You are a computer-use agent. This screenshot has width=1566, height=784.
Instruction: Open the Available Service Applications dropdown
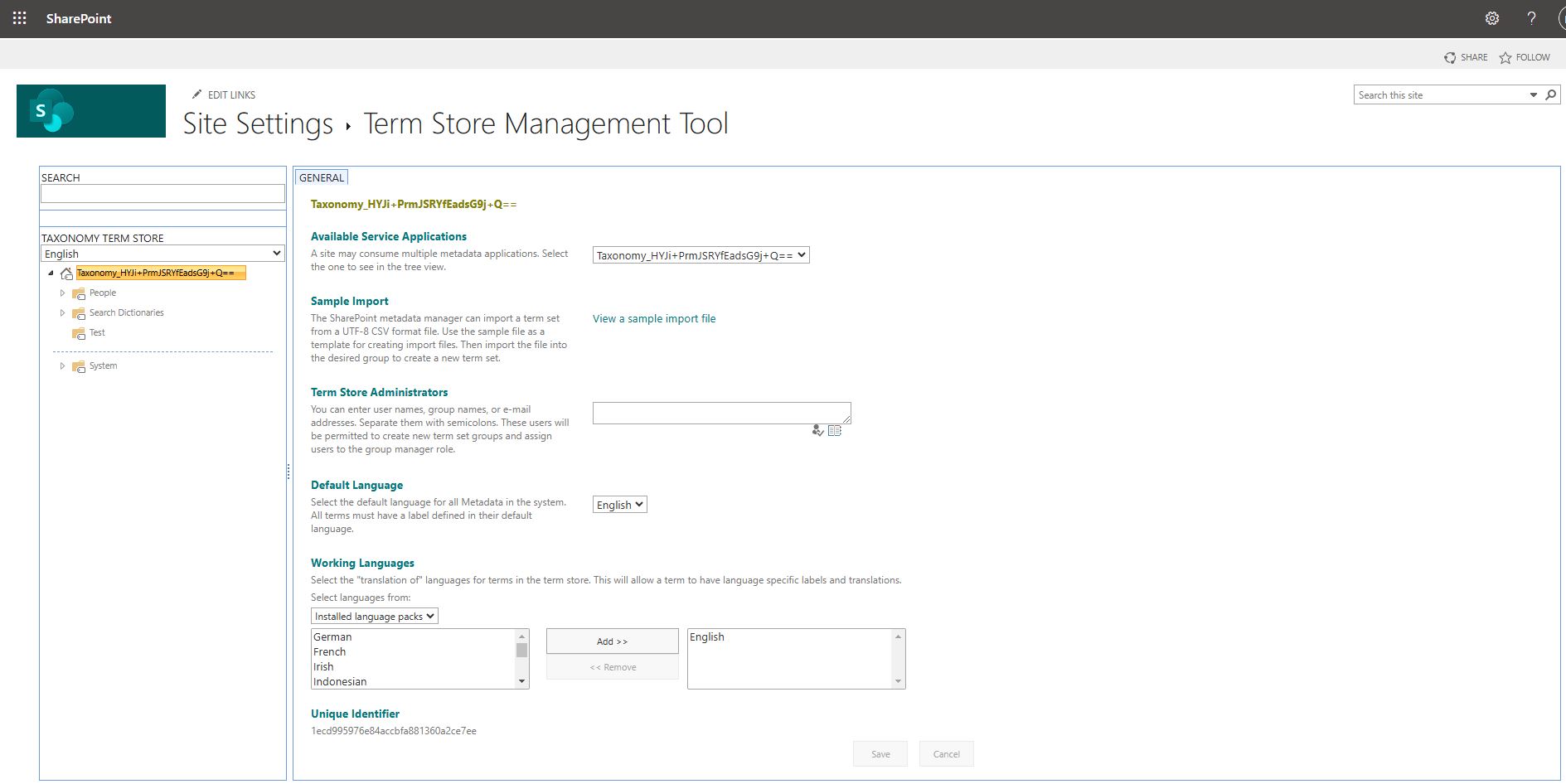(701, 255)
